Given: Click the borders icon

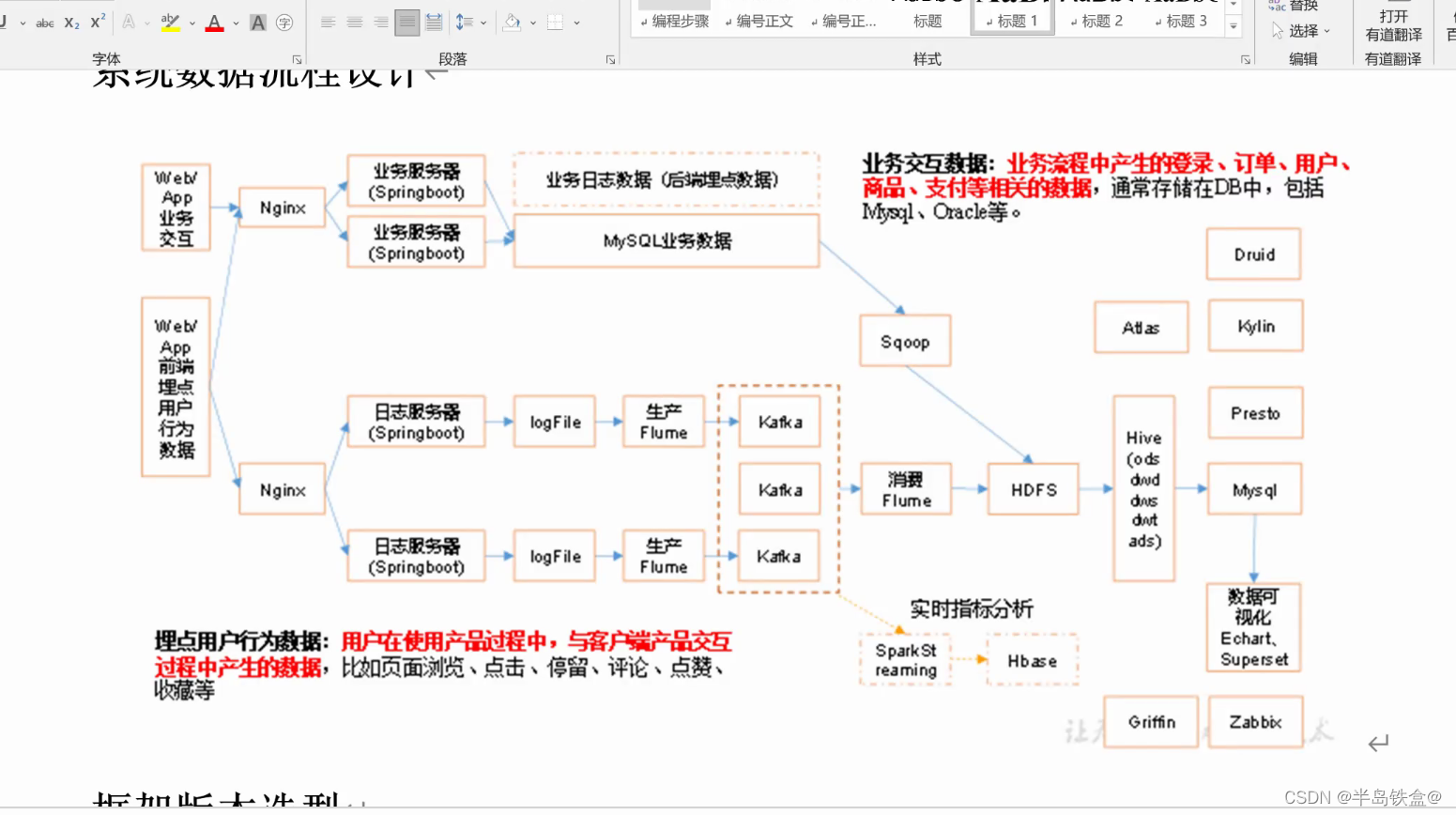Looking at the screenshot, I should point(556,22).
